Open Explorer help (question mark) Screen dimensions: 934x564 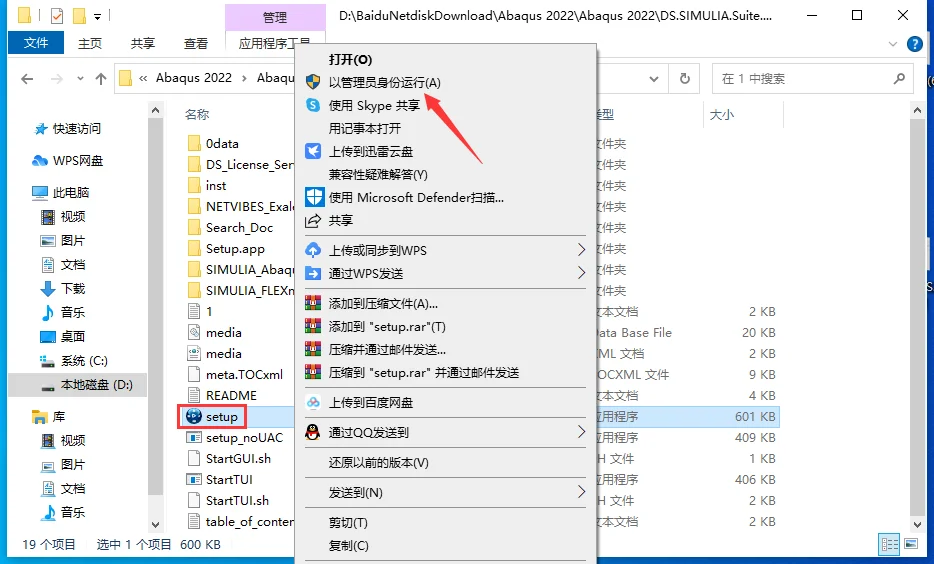(914, 43)
